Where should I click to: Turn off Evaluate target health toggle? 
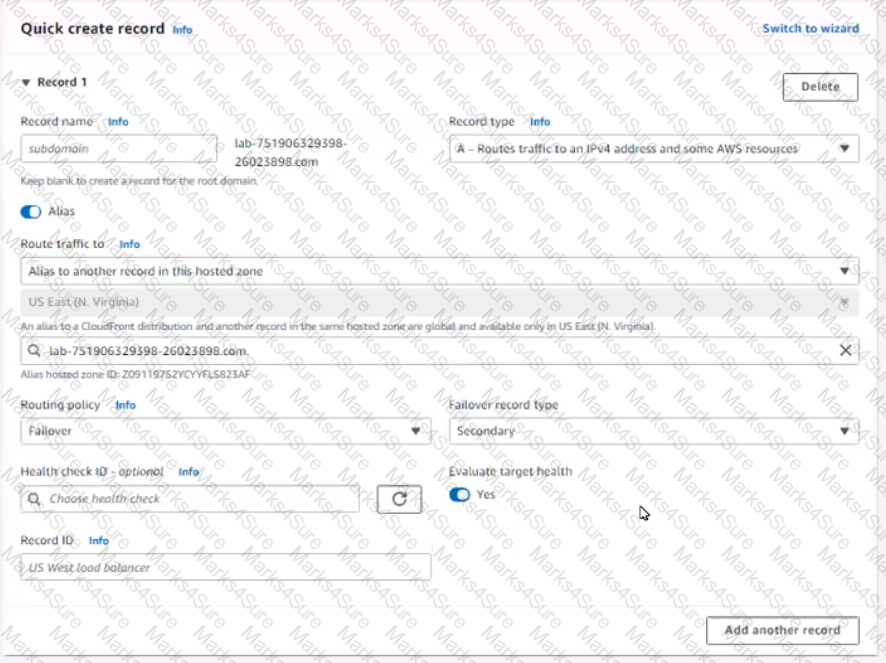[460, 495]
